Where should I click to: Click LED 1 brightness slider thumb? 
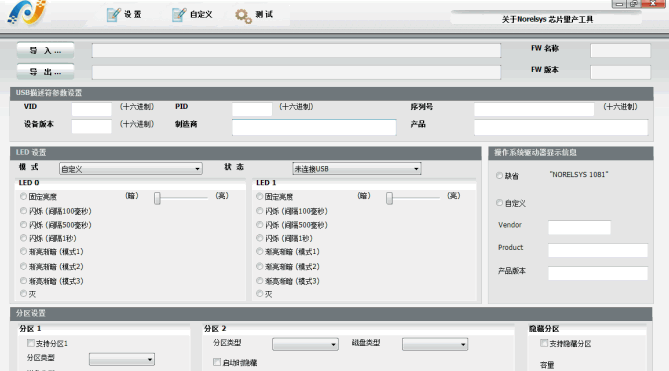pos(389,198)
